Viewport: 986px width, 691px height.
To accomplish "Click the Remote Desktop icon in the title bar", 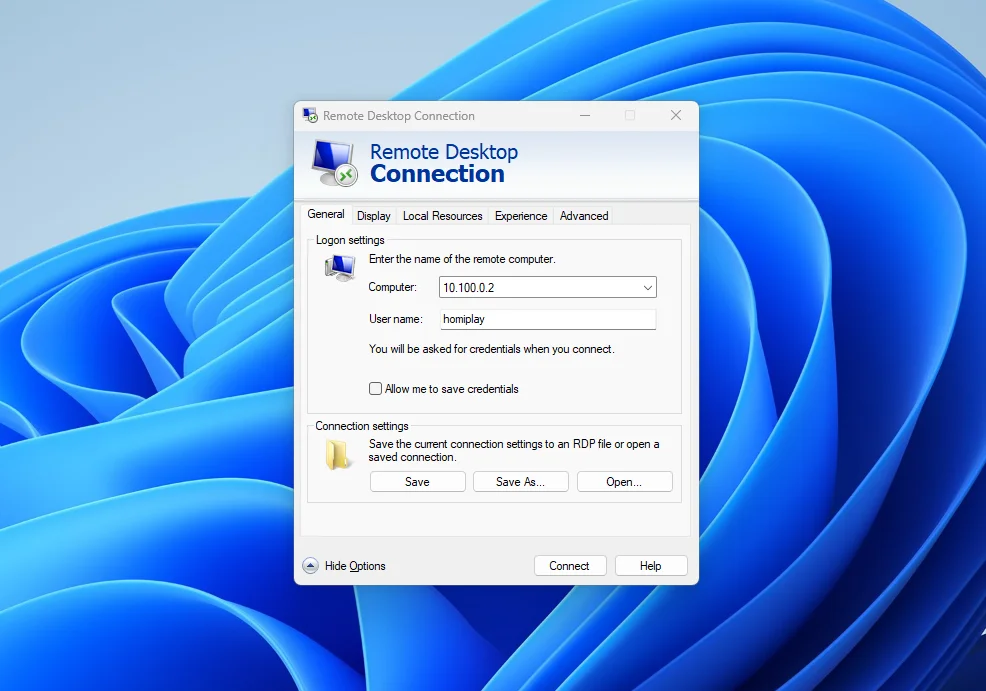I will [310, 116].
